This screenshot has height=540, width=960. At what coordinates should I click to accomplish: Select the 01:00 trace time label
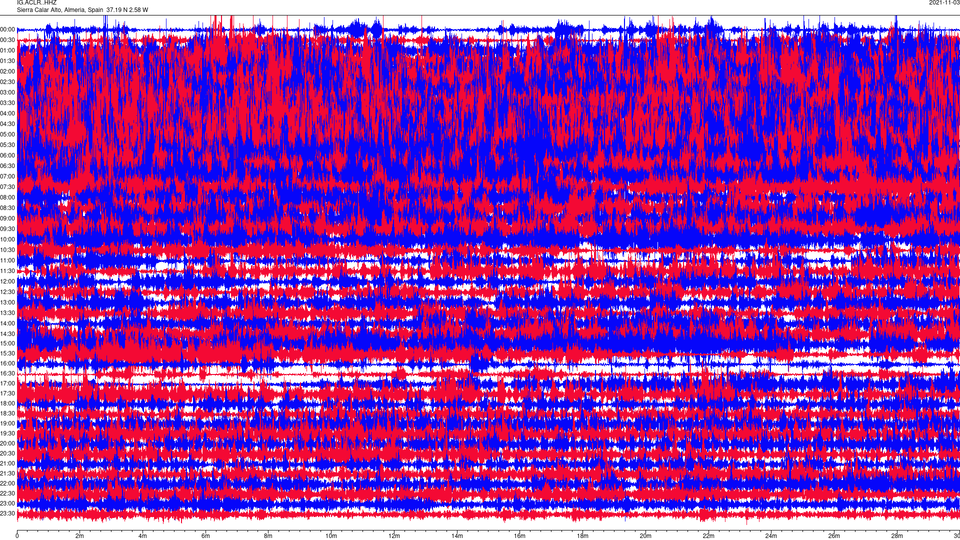[7, 50]
